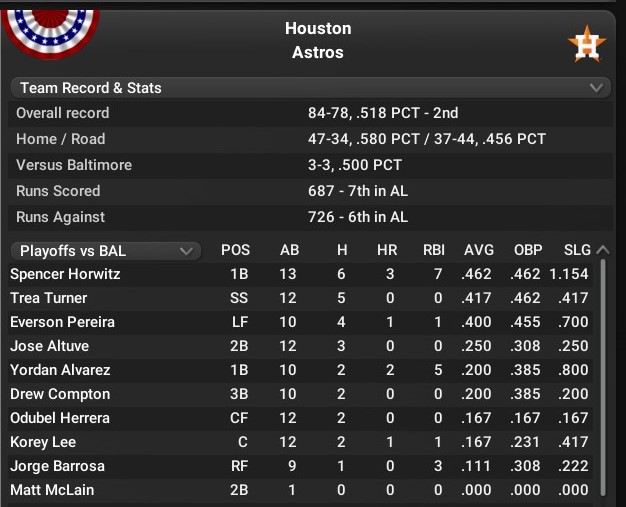Viewport: 626px width, 507px height.
Task: Click the Houston Astros team title
Action: [318, 40]
